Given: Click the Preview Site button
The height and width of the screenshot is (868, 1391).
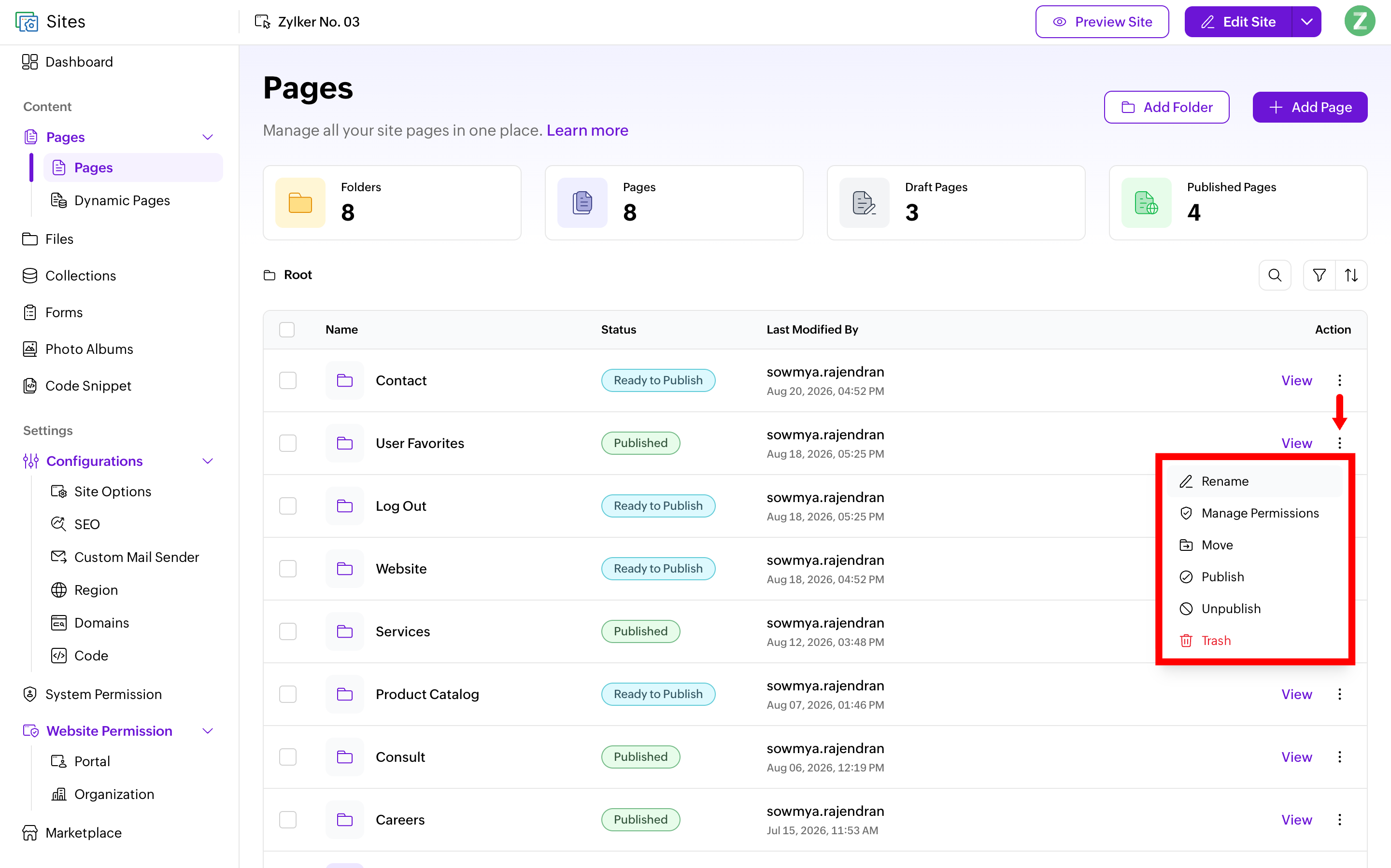Looking at the screenshot, I should [x=1102, y=22].
